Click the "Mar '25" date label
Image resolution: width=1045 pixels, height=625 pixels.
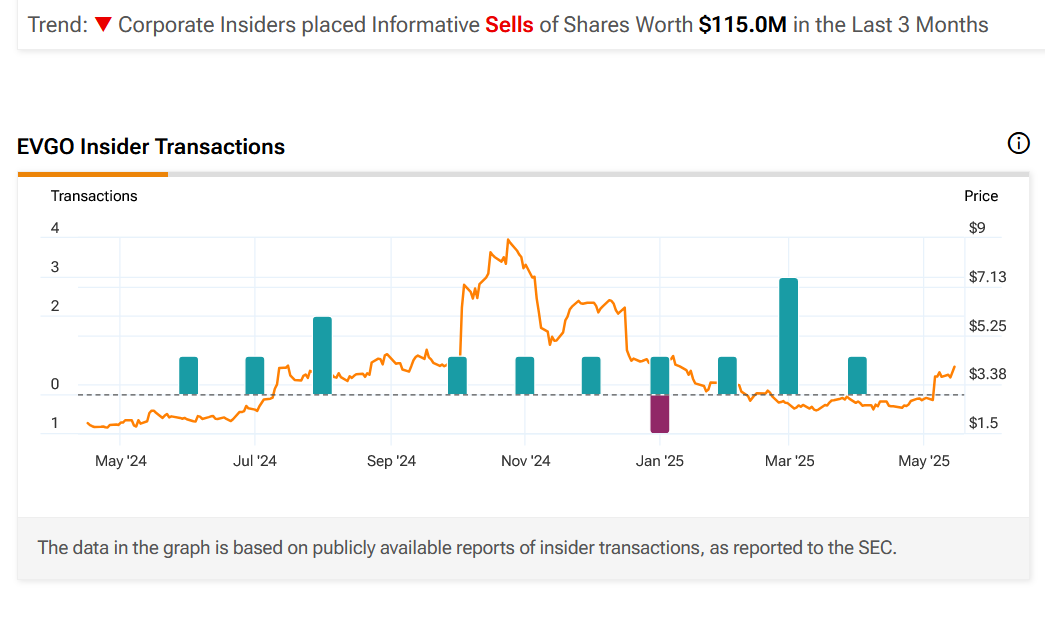click(790, 461)
